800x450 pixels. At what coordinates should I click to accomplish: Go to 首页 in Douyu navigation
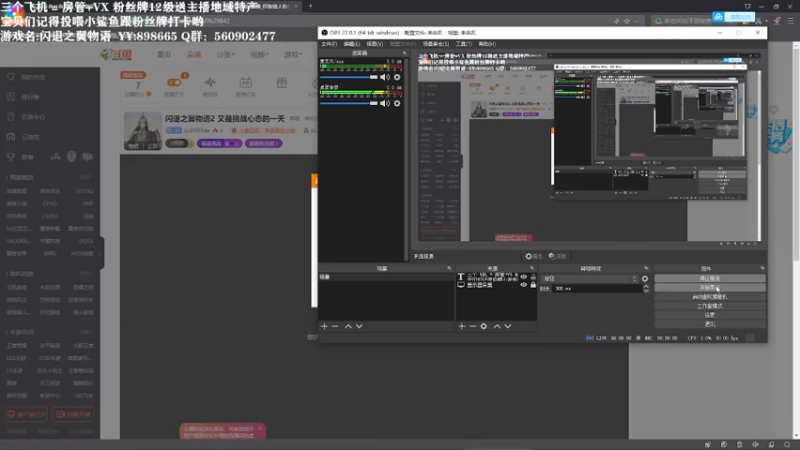pos(164,54)
